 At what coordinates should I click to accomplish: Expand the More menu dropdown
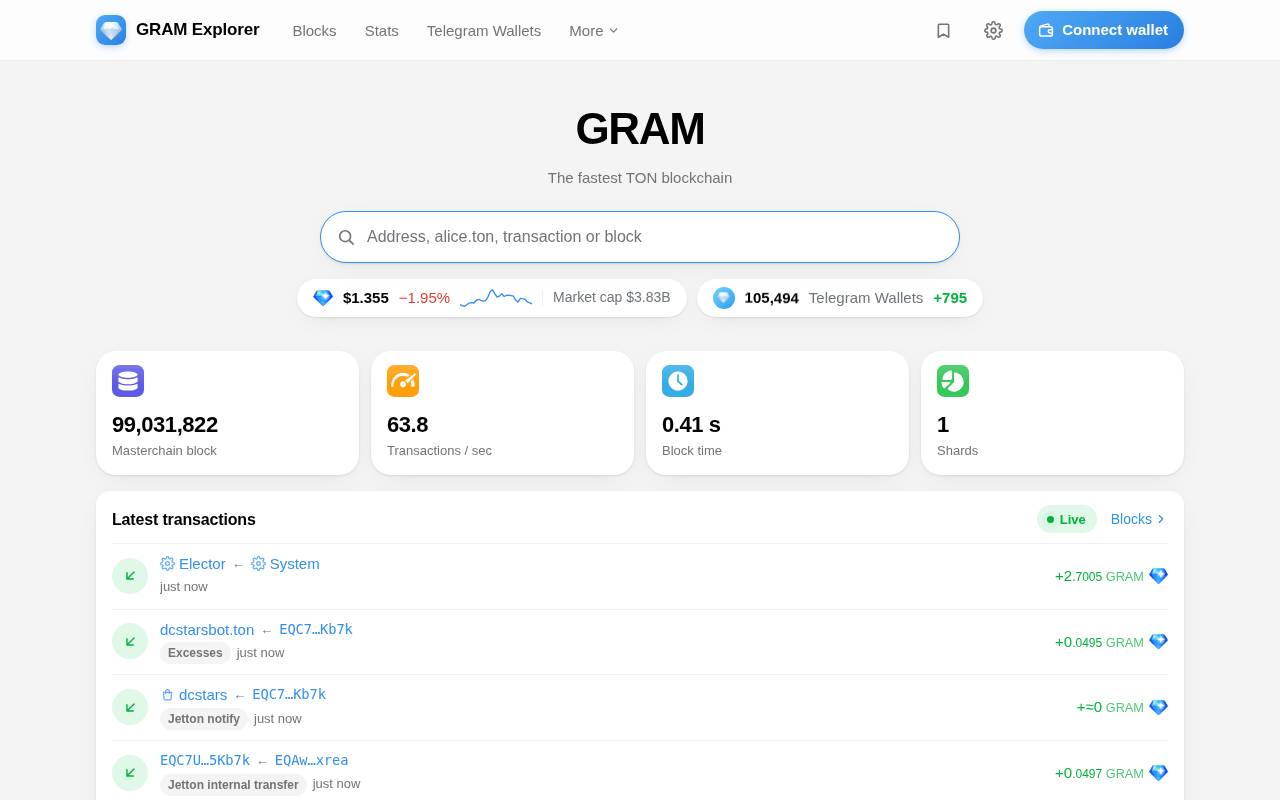click(x=594, y=31)
